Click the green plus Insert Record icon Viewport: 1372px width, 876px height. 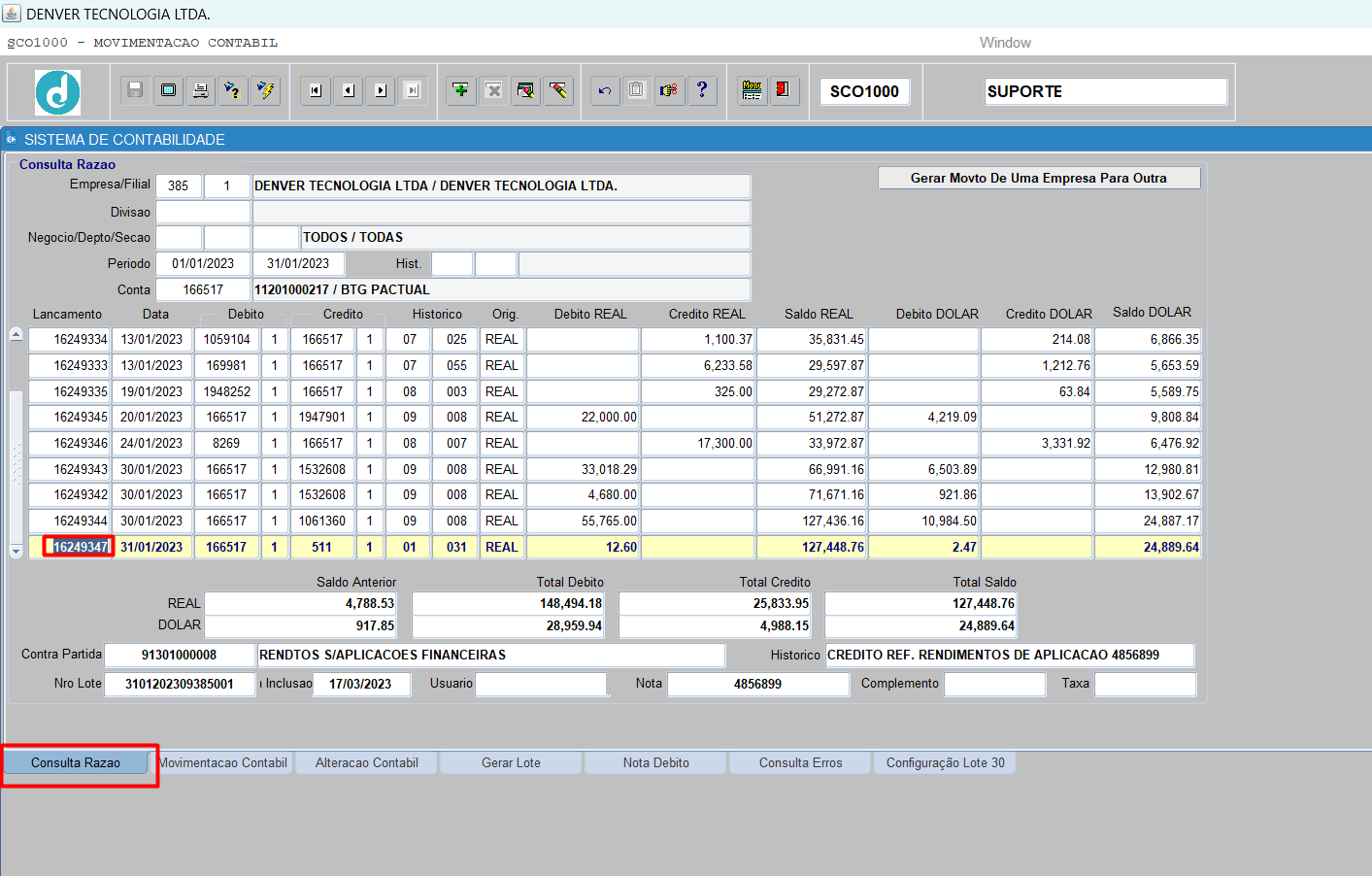pyautogui.click(x=461, y=90)
